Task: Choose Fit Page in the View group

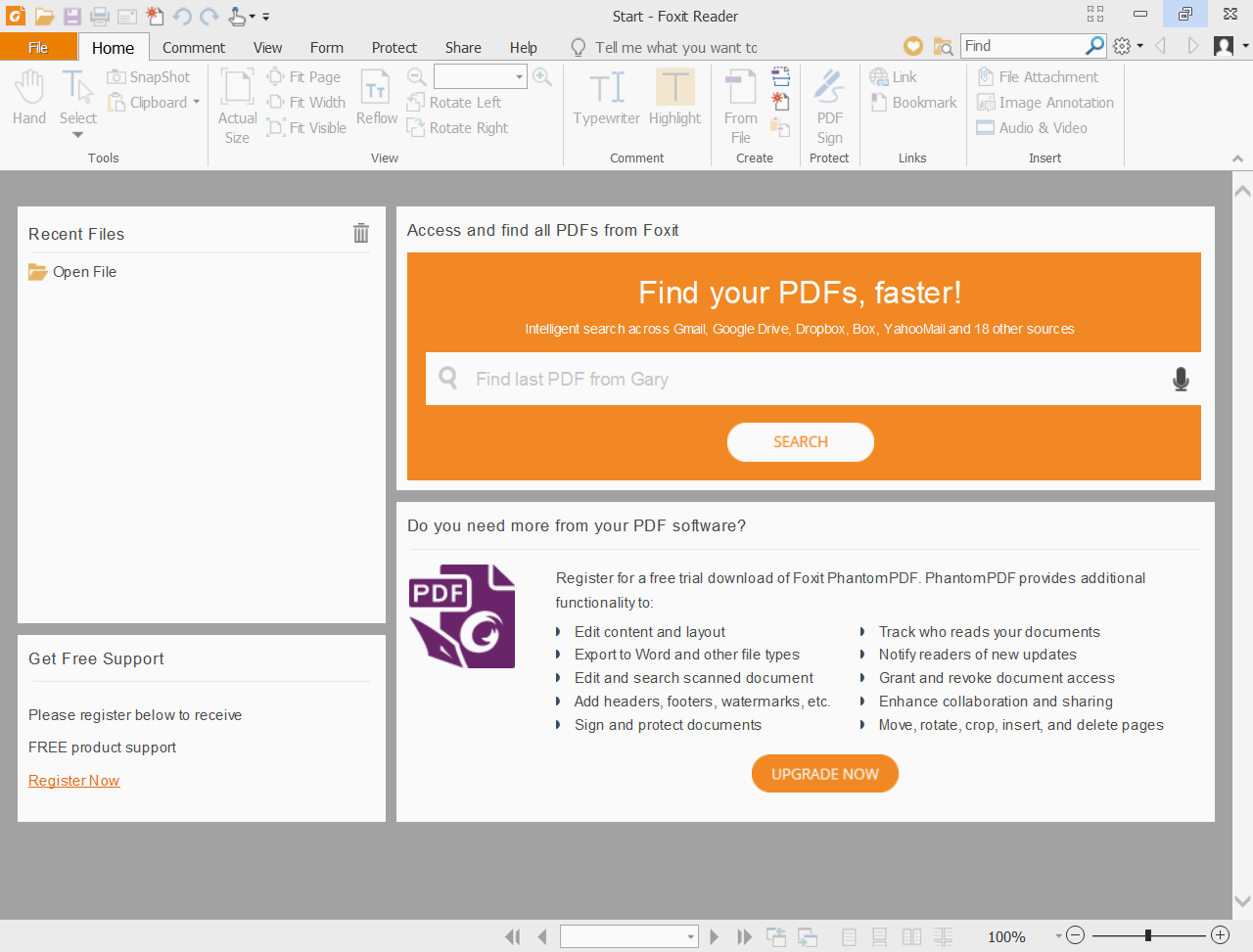Action: (x=304, y=77)
